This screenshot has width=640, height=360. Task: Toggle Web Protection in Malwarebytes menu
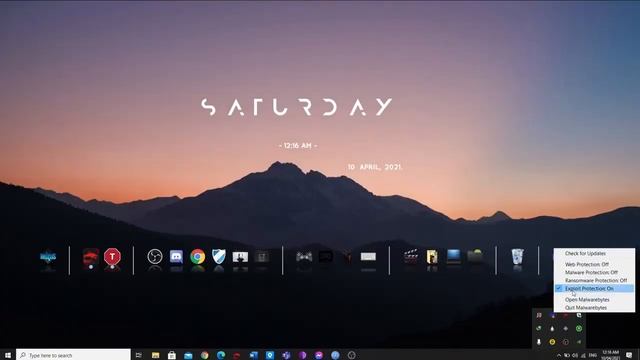(594, 264)
